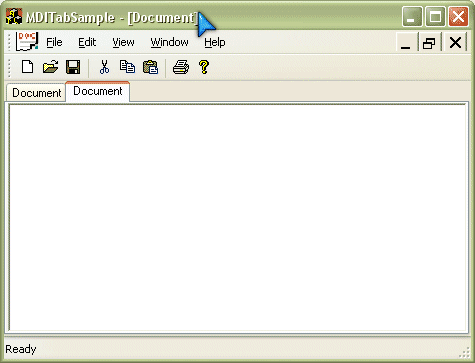Viewport: 475px width, 363px height.
Task: Switch to the first inactive Document tab
Action: click(36, 93)
